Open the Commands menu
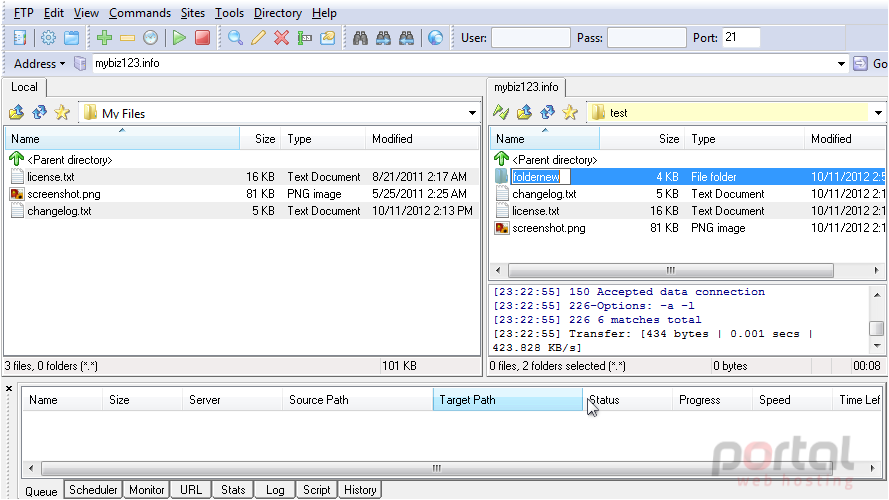The height and width of the screenshot is (500, 889). pyautogui.click(x=140, y=13)
